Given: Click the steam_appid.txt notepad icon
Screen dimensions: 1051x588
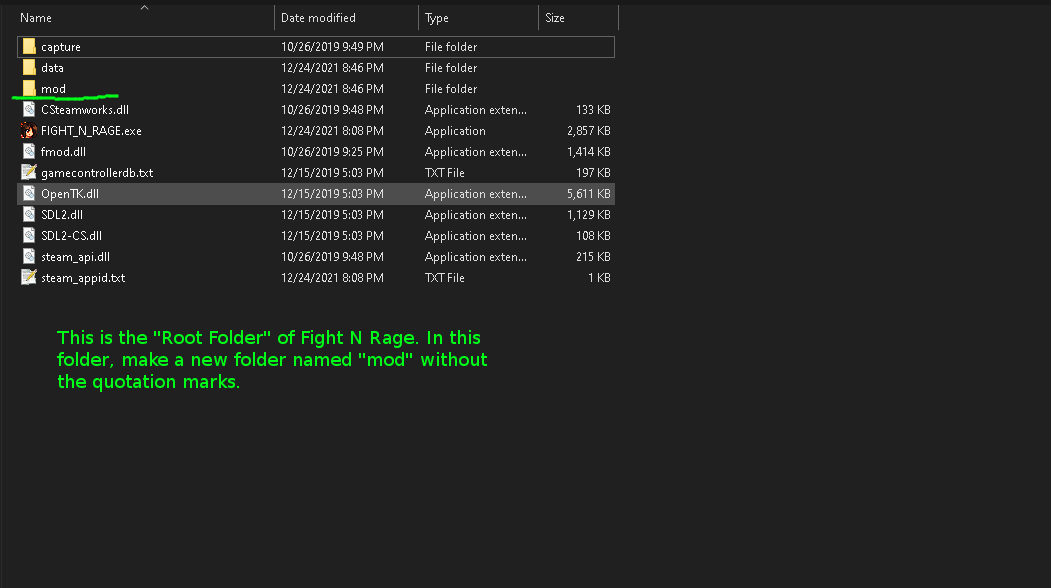Looking at the screenshot, I should point(29,277).
